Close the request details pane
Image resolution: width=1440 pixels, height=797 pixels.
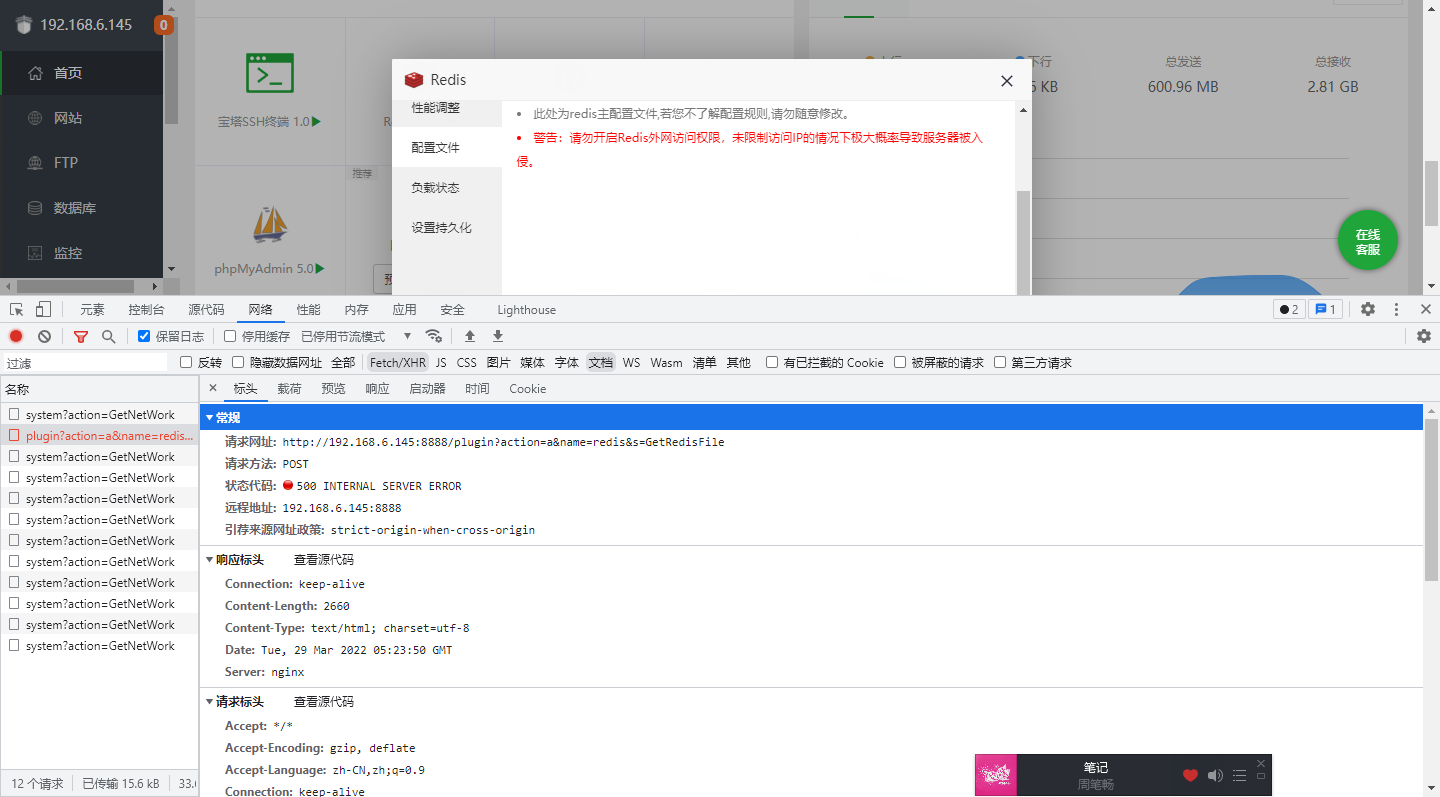click(x=212, y=388)
